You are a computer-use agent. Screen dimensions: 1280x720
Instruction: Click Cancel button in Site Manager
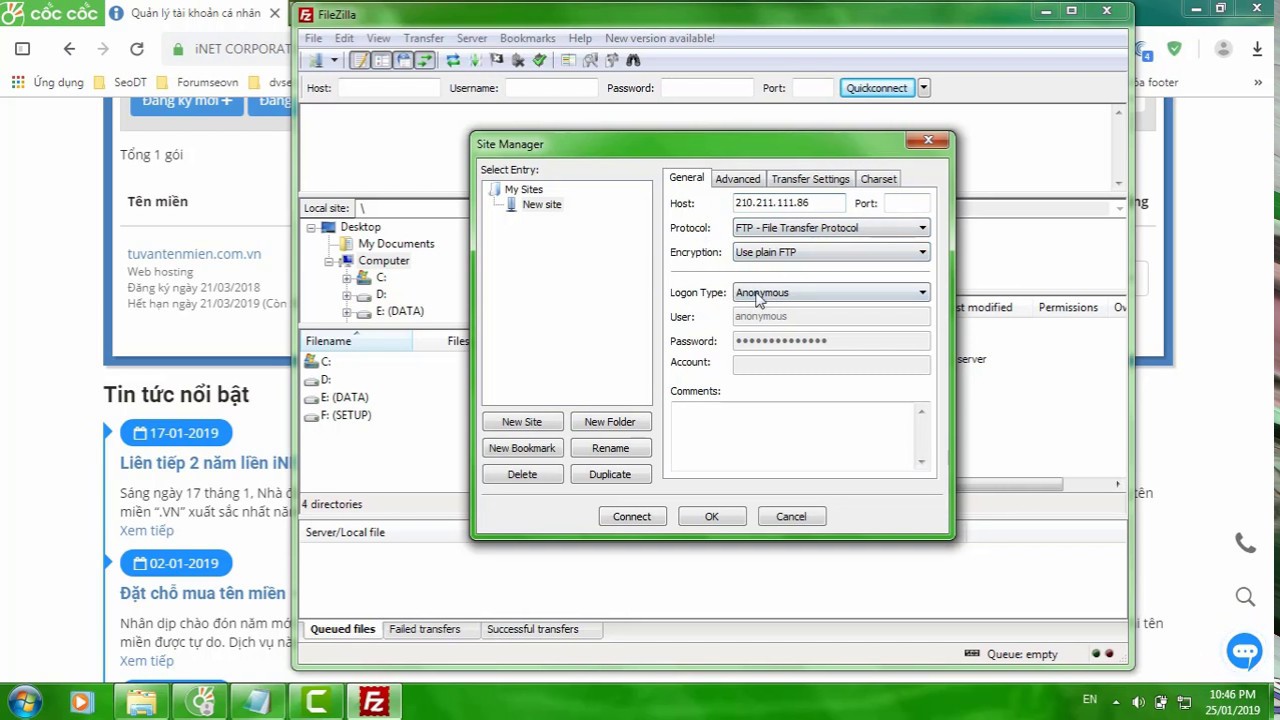pos(791,517)
